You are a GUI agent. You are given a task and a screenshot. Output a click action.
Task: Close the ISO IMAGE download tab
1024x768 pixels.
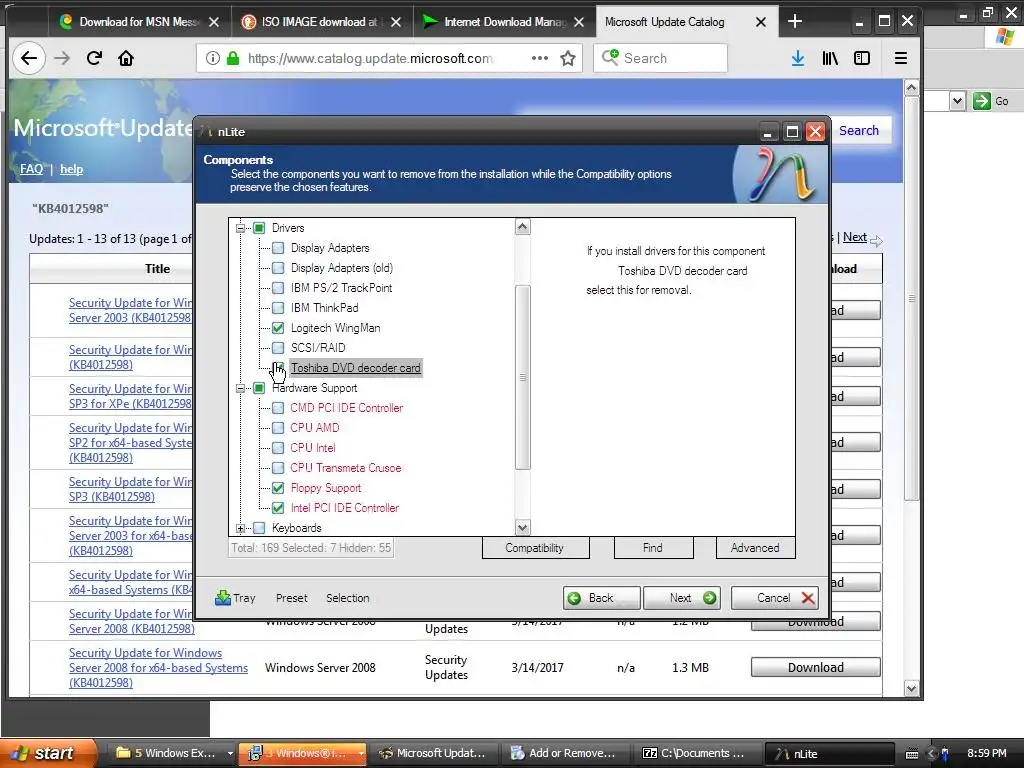(x=396, y=22)
